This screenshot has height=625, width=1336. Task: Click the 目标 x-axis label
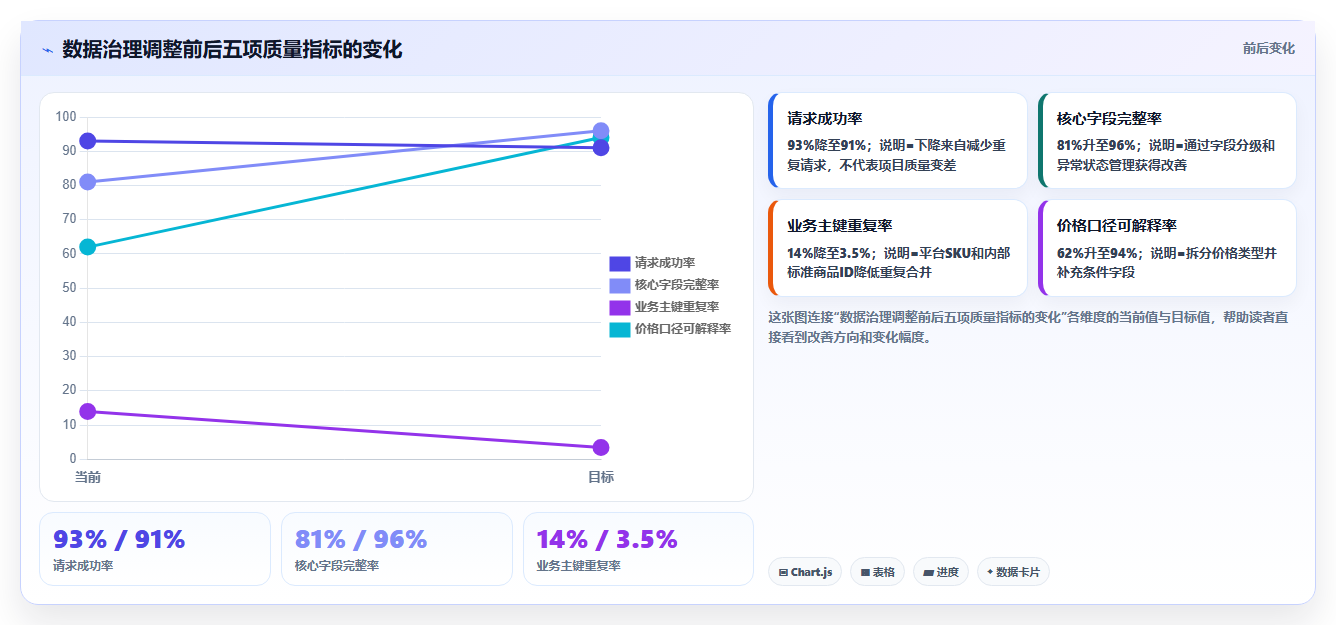(601, 477)
